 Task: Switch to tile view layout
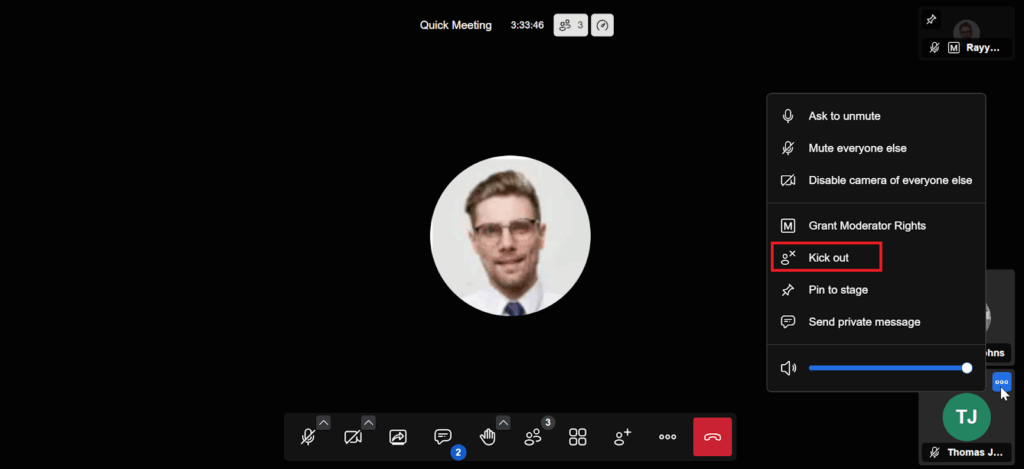(x=578, y=437)
